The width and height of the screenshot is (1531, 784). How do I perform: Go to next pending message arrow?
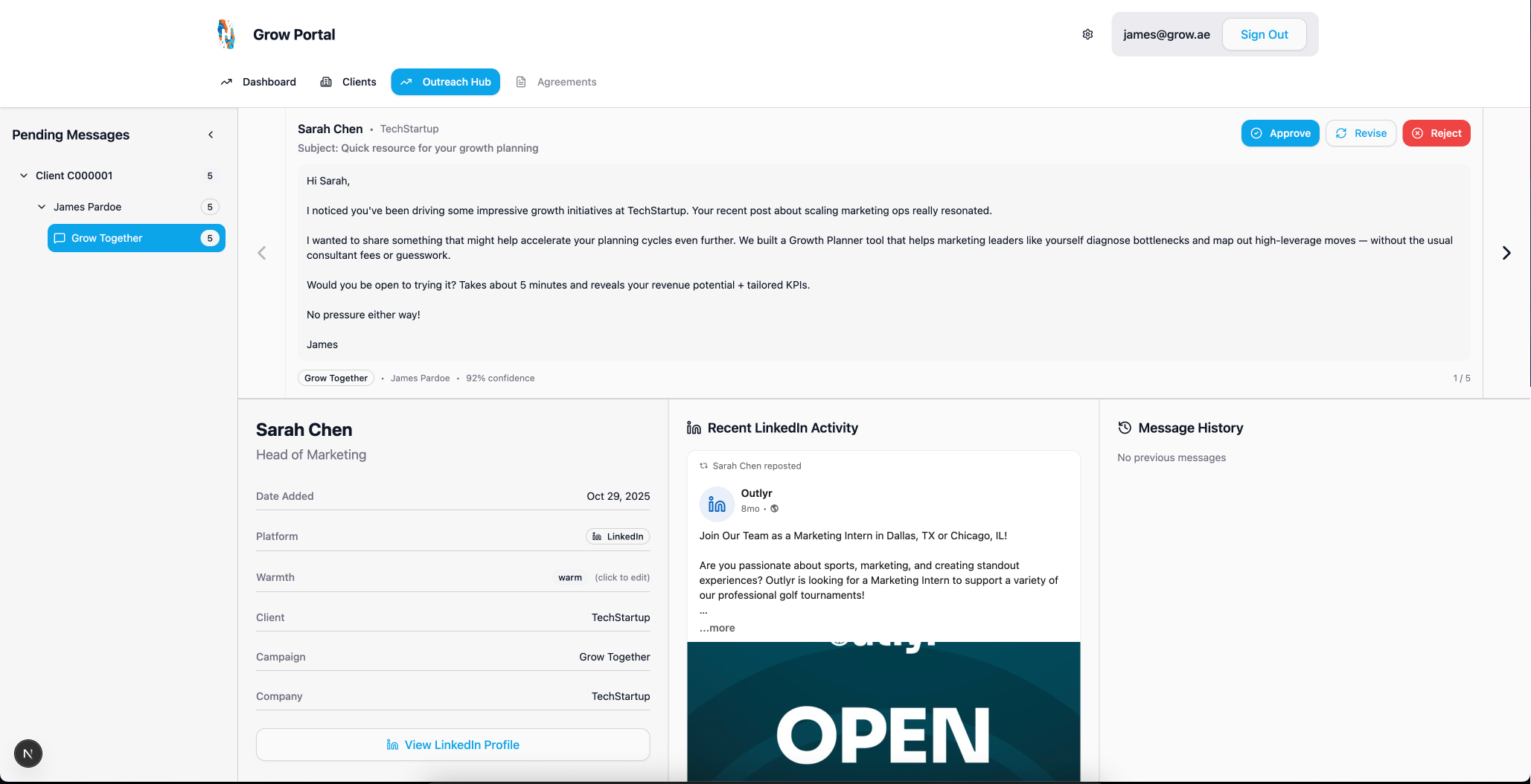pos(1506,253)
